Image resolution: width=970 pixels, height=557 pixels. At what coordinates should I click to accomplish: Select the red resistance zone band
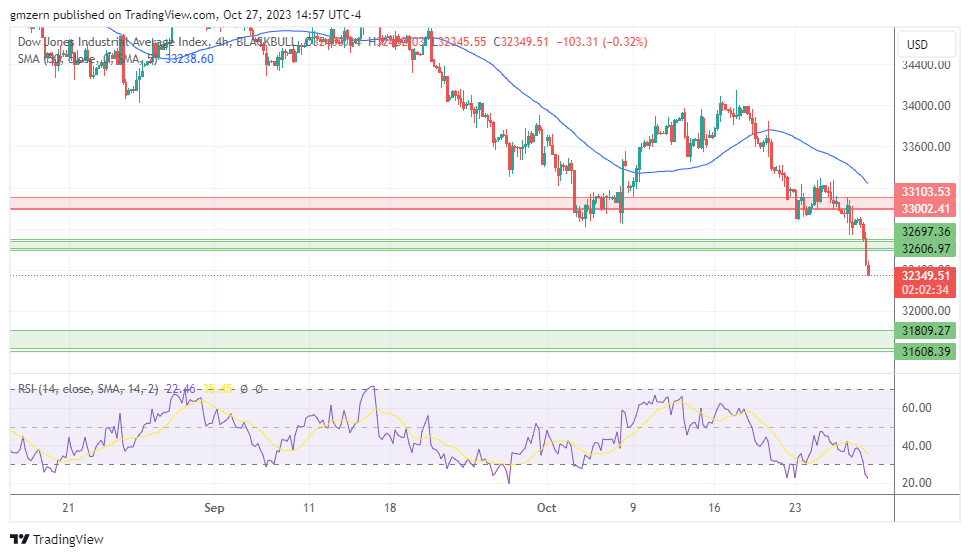[452, 203]
